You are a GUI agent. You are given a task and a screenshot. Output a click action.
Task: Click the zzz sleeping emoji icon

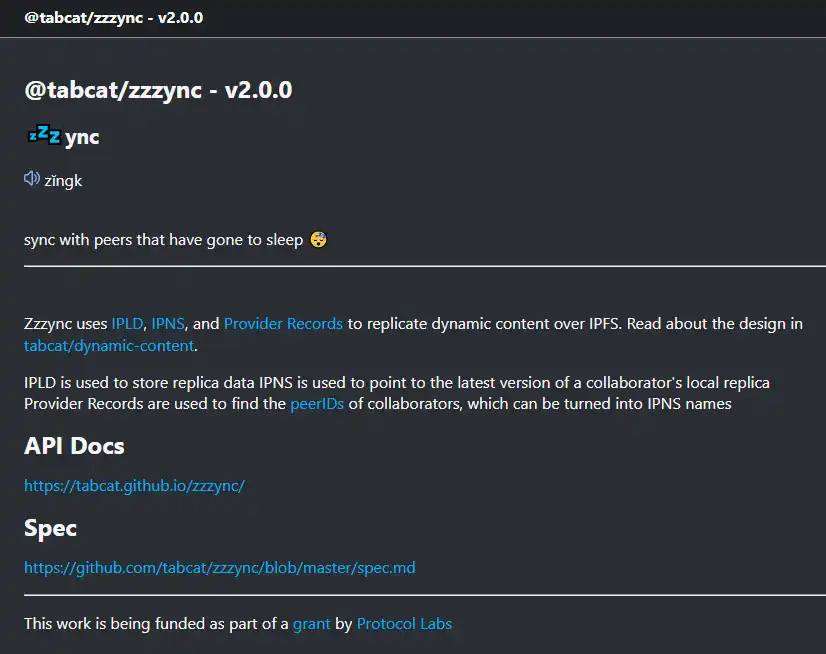43,135
